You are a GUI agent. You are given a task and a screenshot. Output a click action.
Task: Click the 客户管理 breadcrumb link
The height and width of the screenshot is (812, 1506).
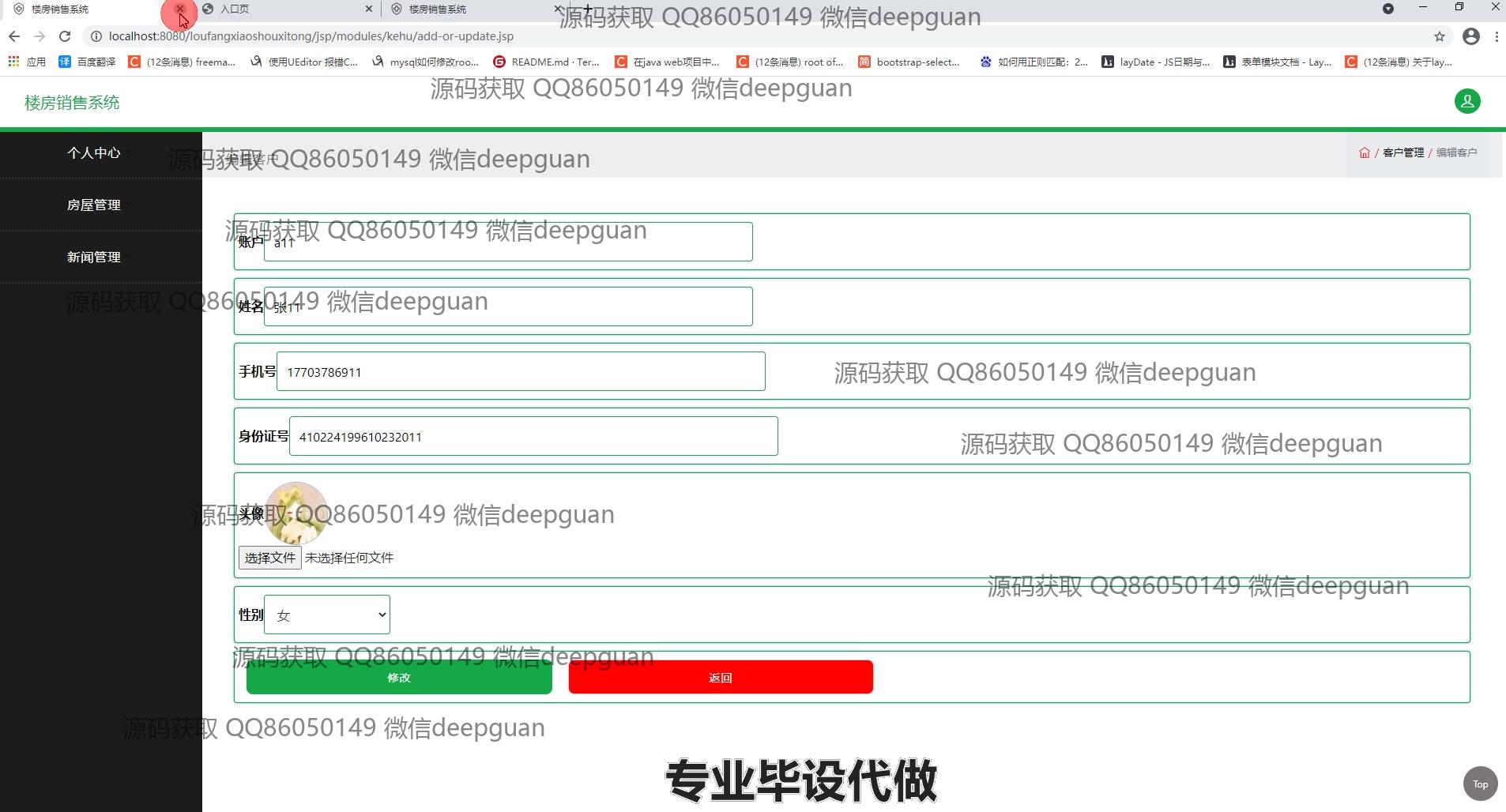(x=1402, y=152)
